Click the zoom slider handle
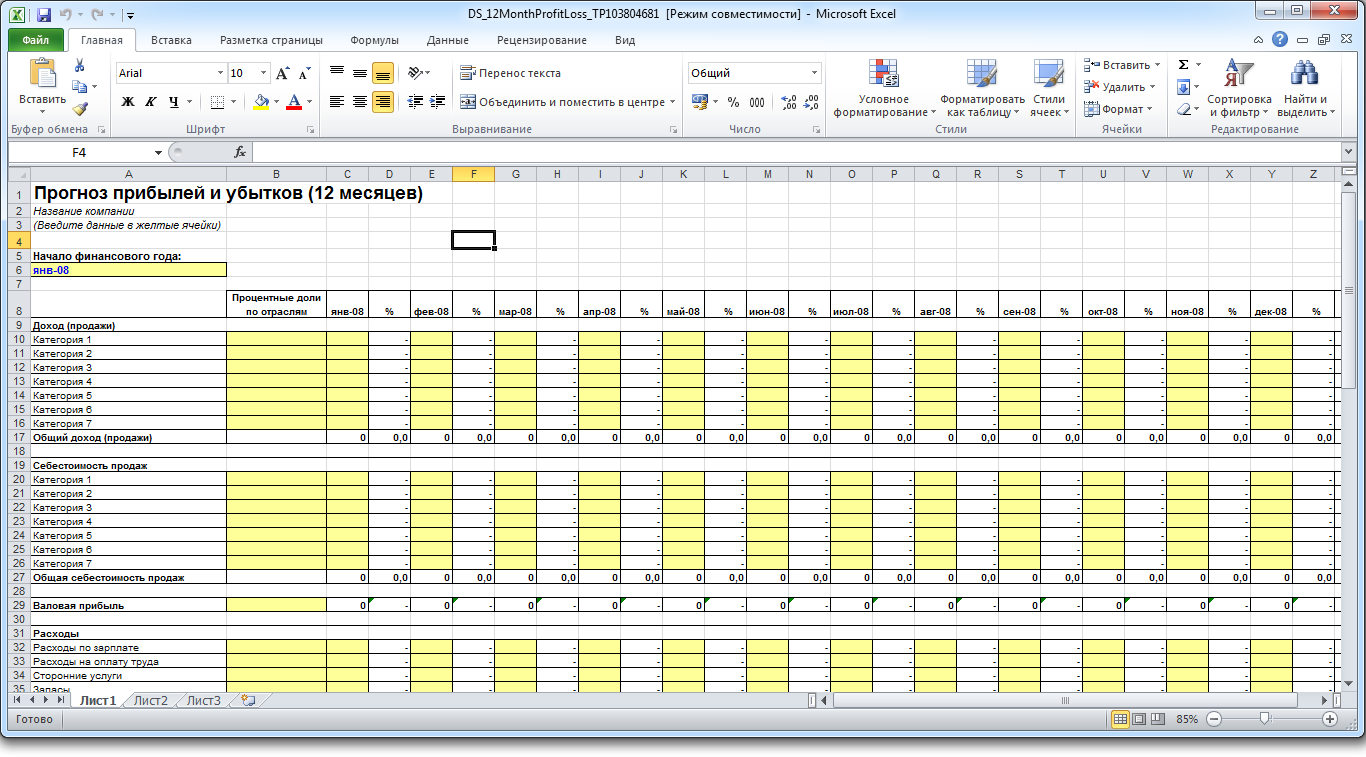This screenshot has height=757, width=1366. coord(1265,719)
